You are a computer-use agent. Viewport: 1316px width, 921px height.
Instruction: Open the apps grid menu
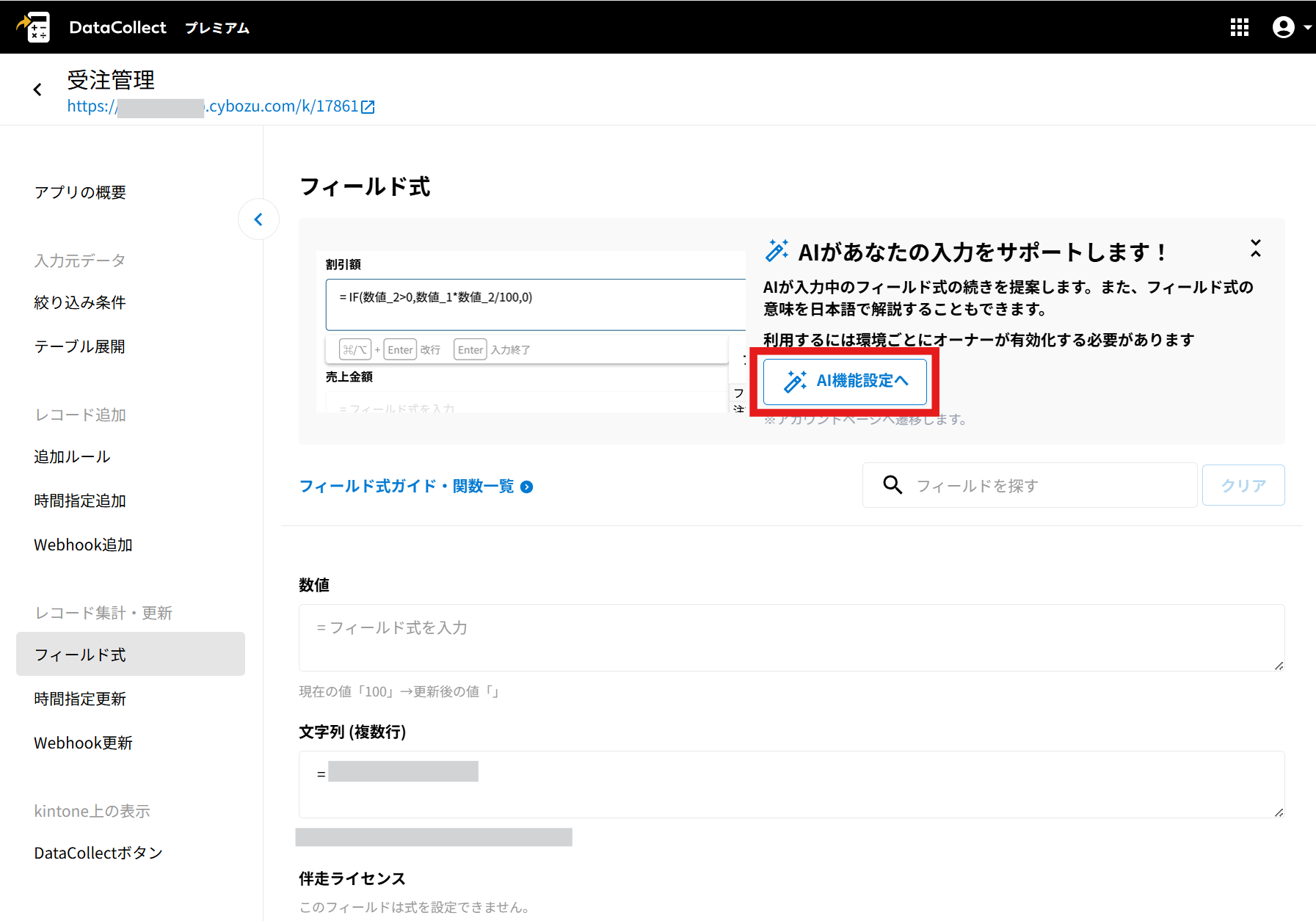pos(1239,27)
